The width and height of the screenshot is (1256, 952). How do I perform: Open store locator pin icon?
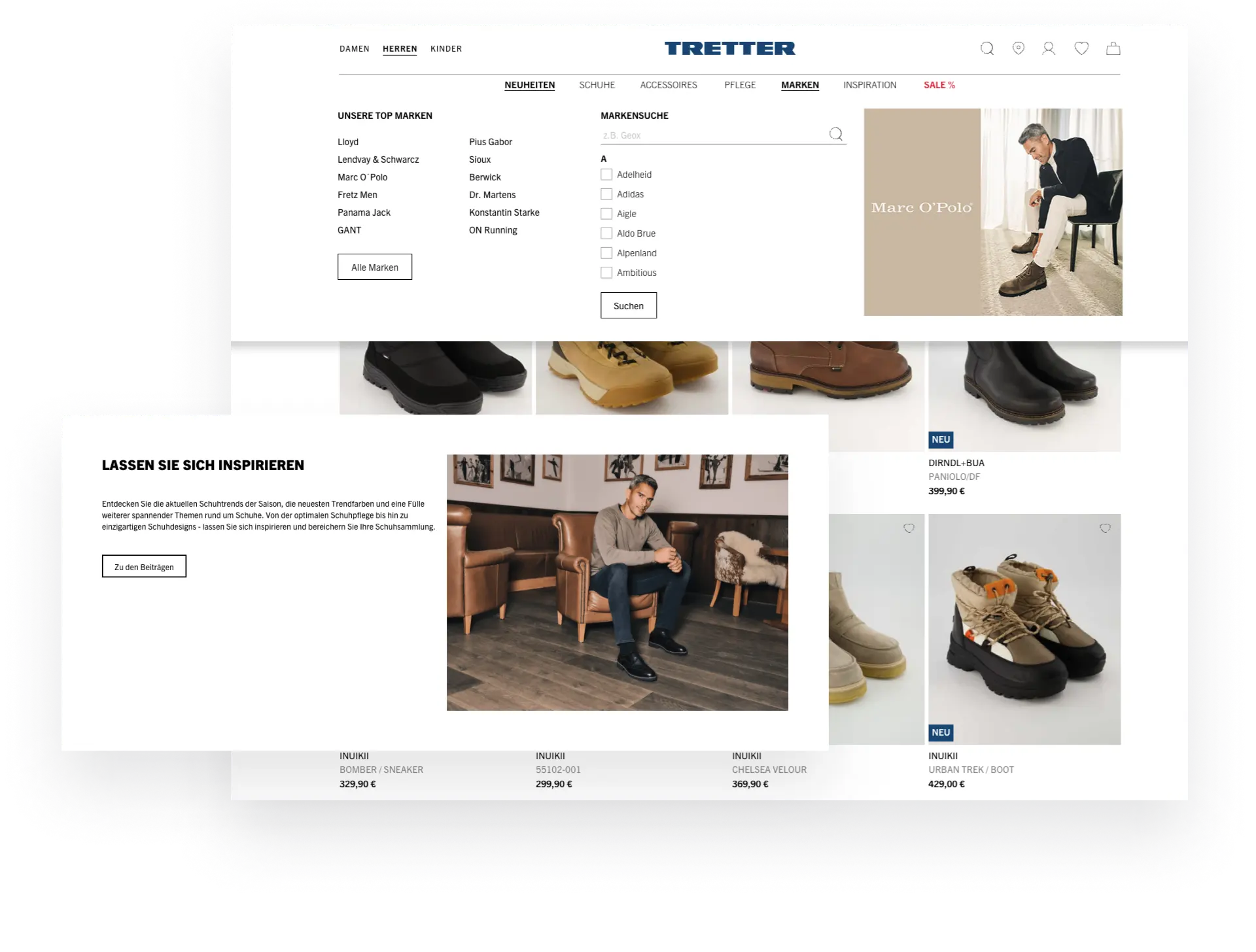[1019, 48]
